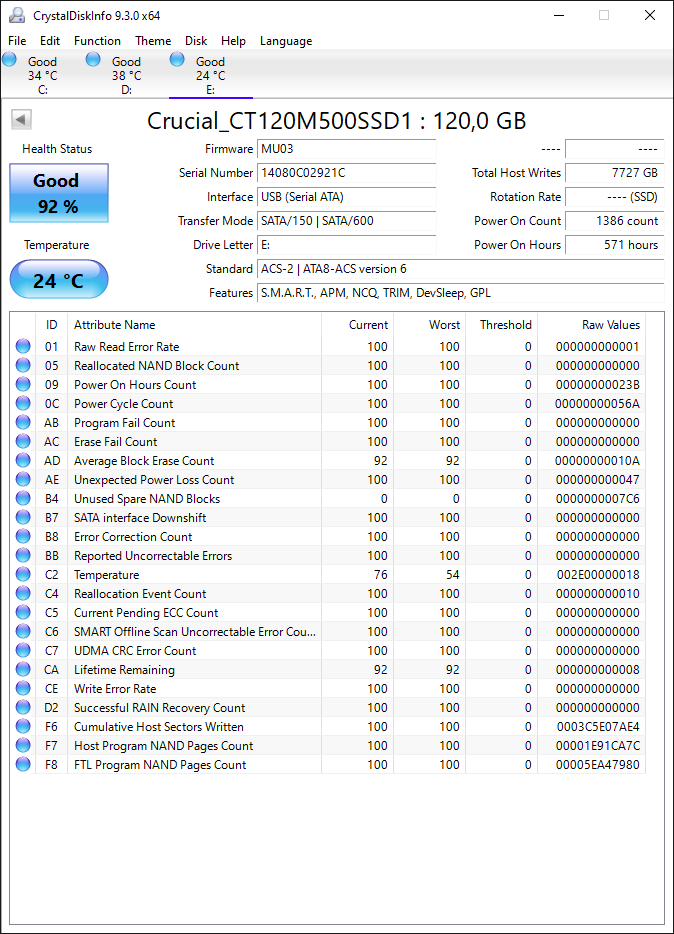
Task: Click the Crucial_CT120M500SSD1 disk title
Action: click(x=337, y=120)
